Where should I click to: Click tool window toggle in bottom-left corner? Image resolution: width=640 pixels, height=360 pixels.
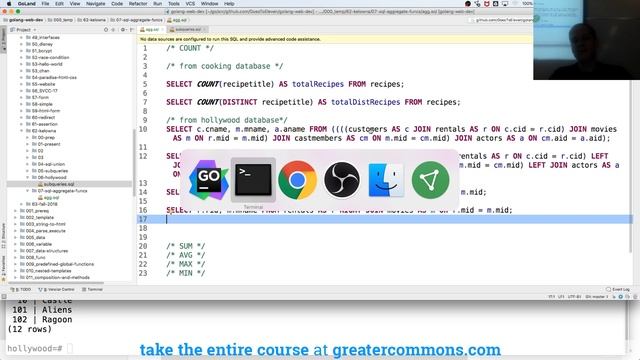pyautogui.click(x=4, y=297)
